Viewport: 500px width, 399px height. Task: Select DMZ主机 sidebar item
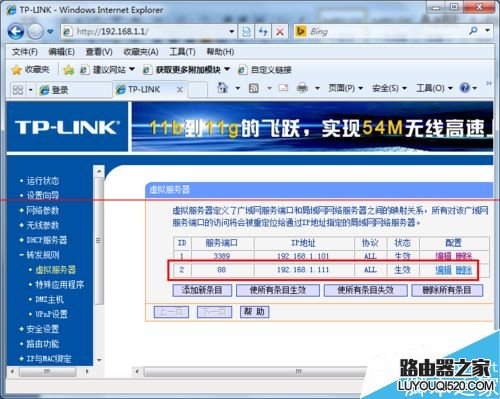(49, 299)
